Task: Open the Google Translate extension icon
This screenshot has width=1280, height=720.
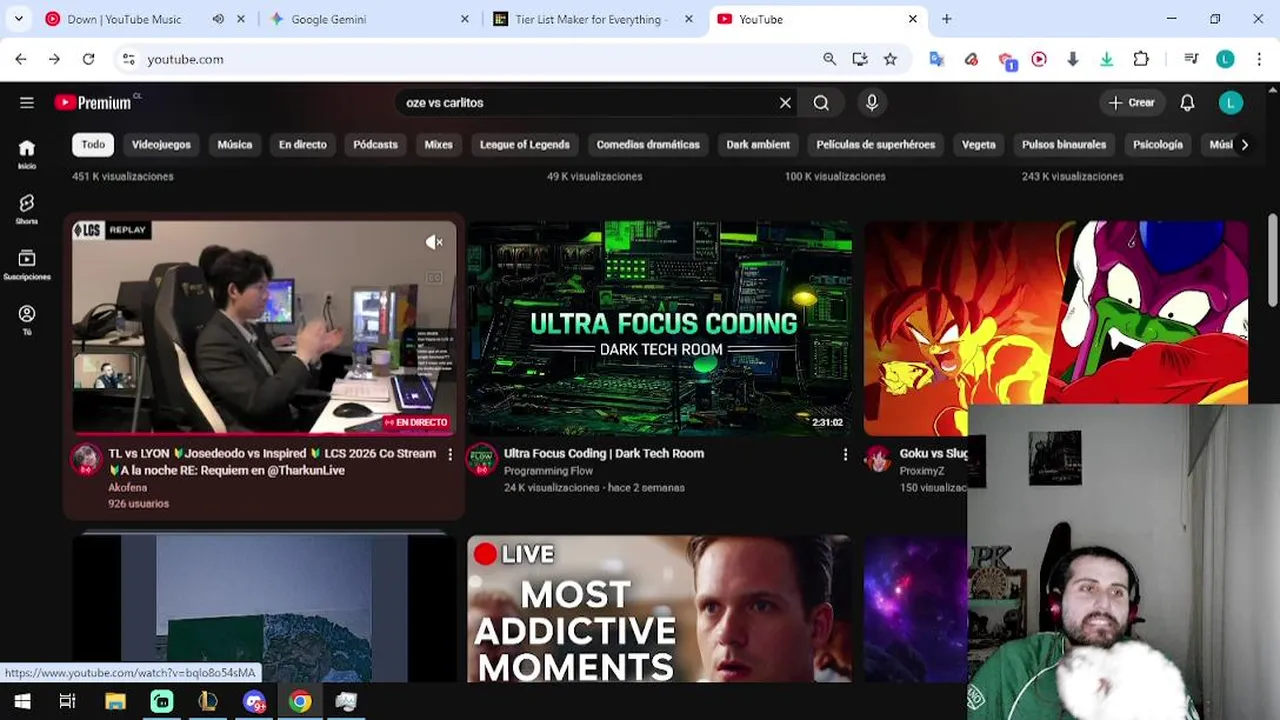Action: pyautogui.click(x=936, y=59)
